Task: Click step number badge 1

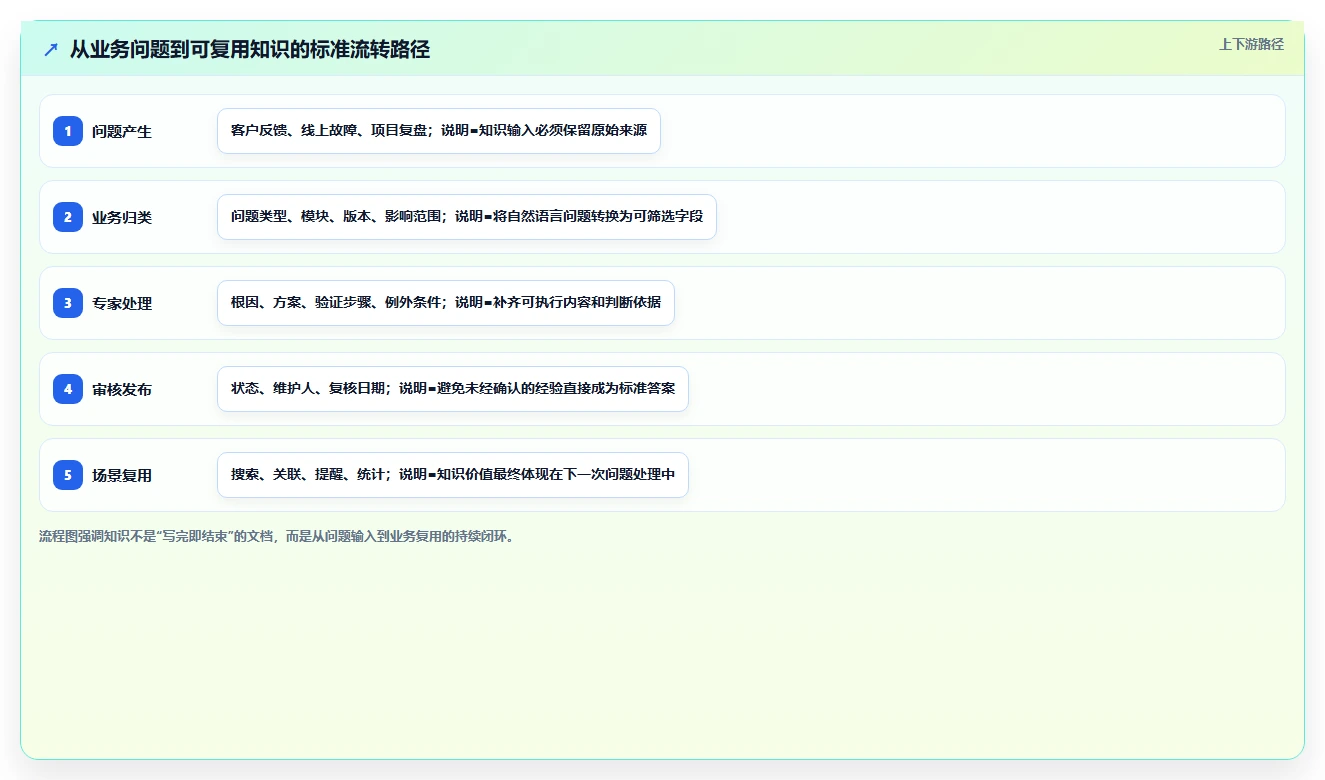Action: click(x=68, y=131)
